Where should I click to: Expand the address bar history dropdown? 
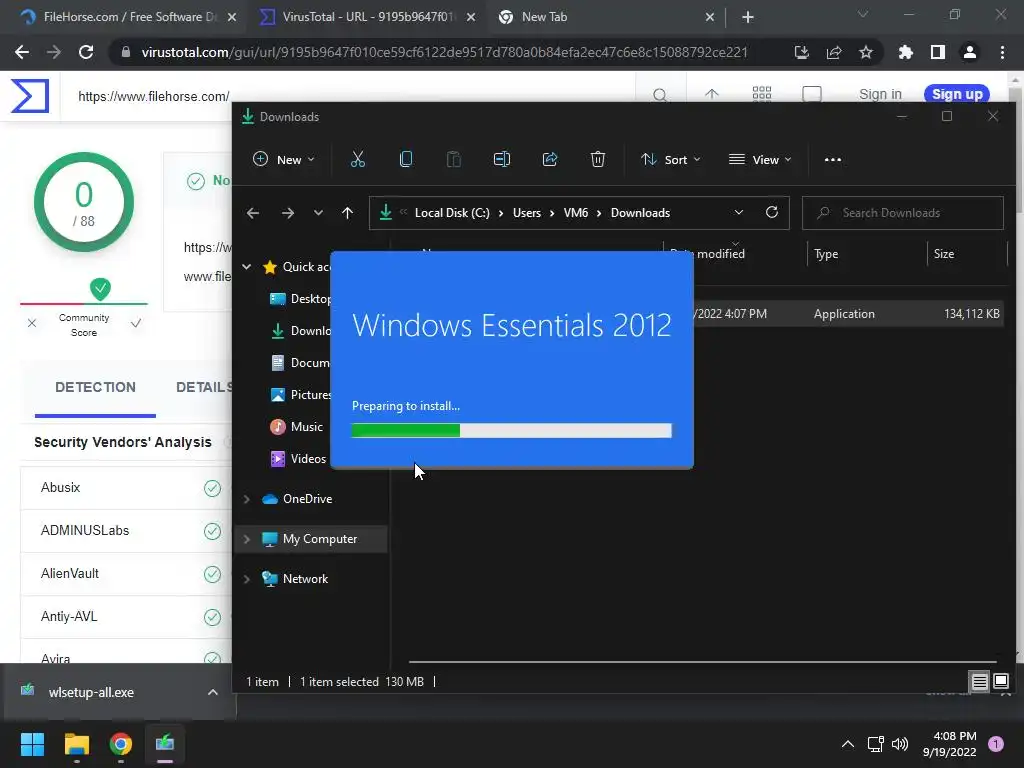739,212
